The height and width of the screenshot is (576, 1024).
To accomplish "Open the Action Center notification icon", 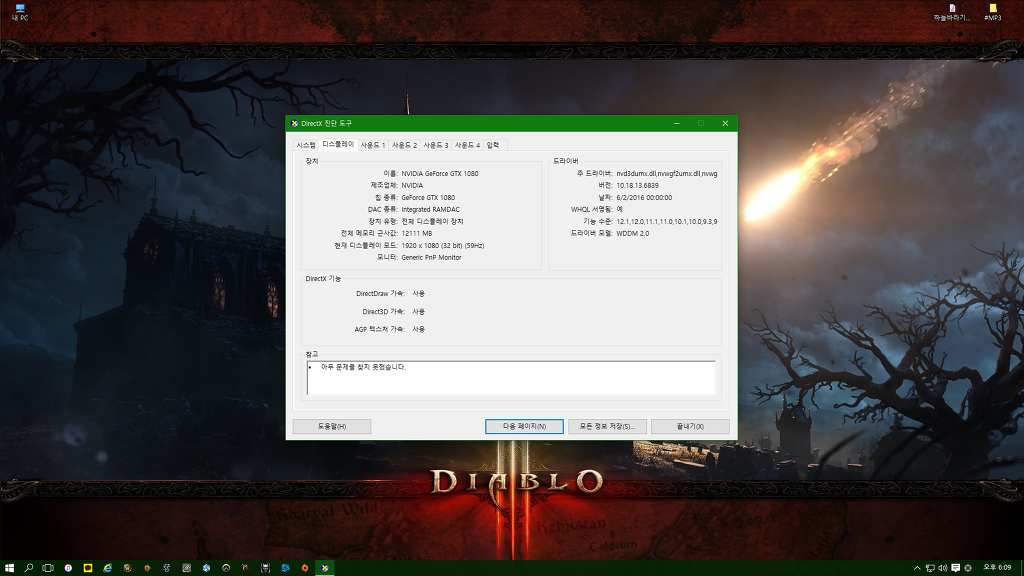I will point(955,568).
